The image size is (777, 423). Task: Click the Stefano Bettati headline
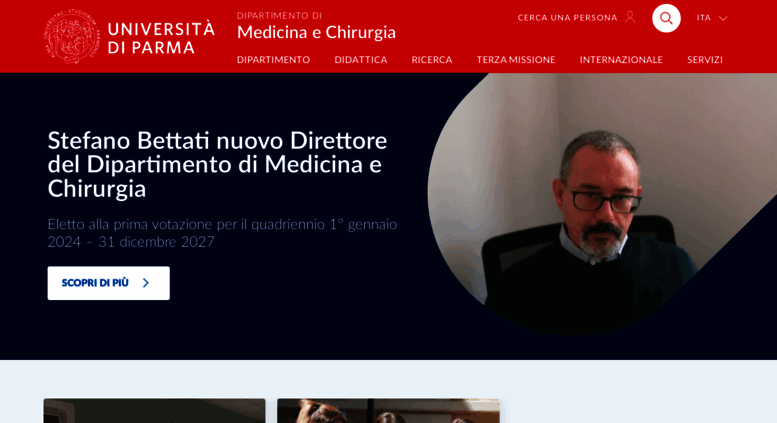click(x=217, y=164)
